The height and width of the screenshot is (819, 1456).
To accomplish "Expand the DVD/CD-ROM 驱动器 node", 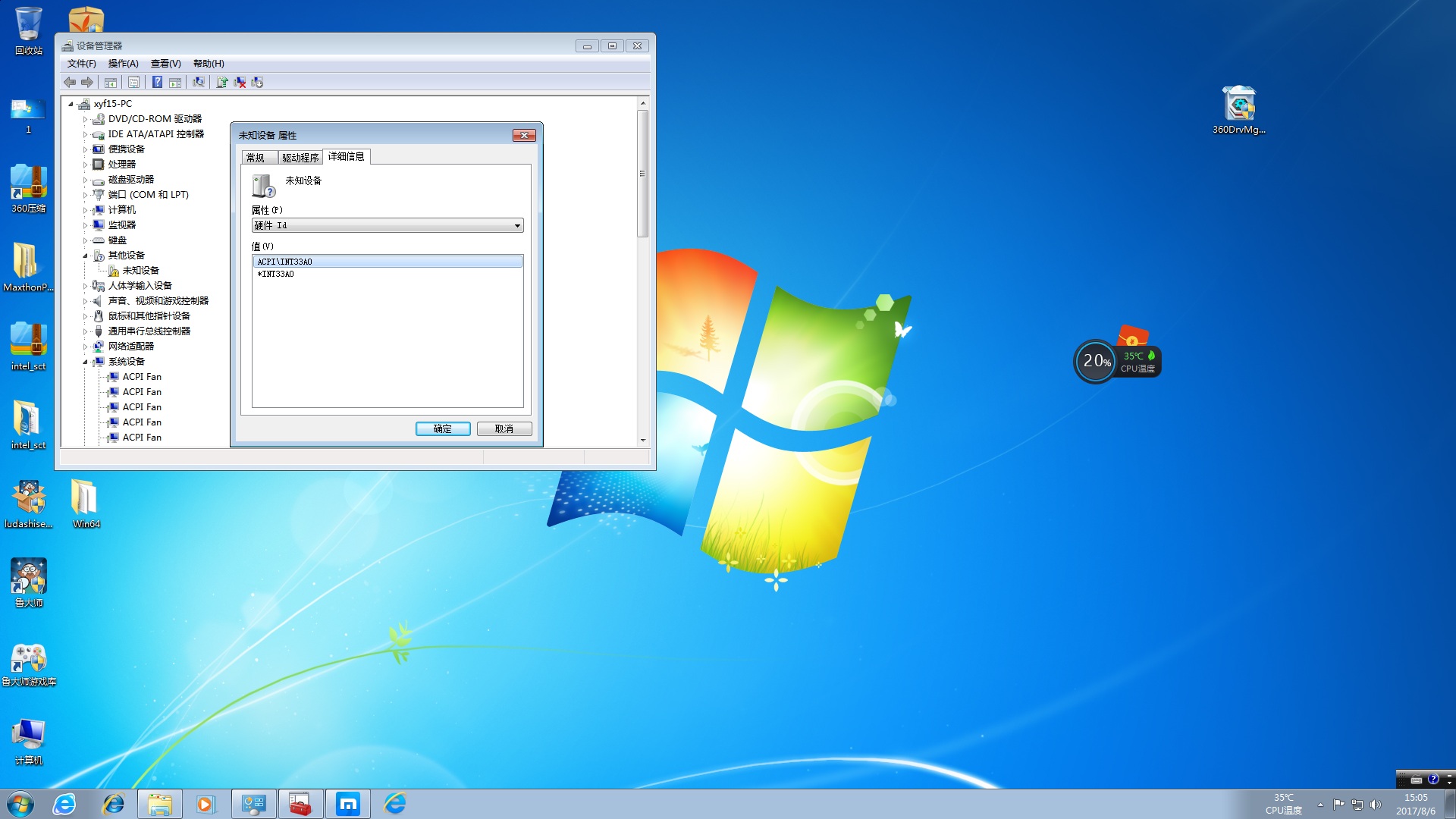I will click(x=85, y=119).
